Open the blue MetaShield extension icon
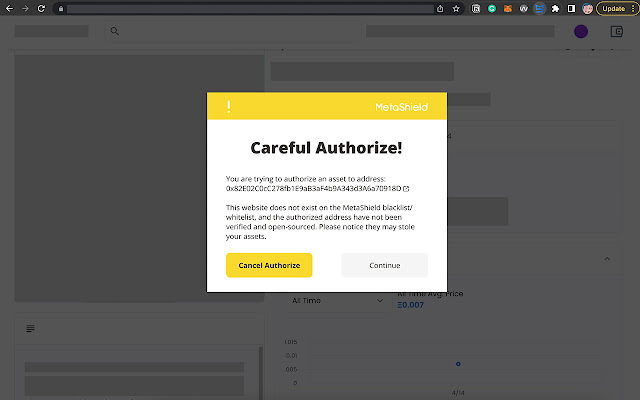 [x=540, y=9]
